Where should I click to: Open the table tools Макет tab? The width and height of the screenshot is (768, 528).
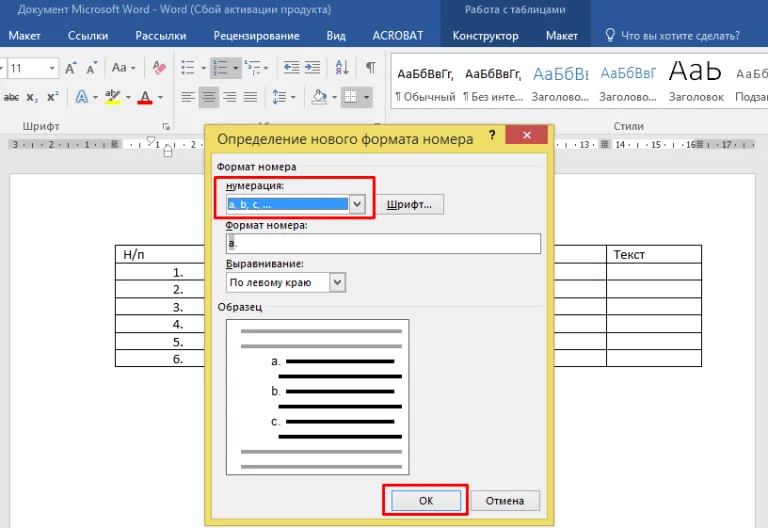tap(562, 36)
